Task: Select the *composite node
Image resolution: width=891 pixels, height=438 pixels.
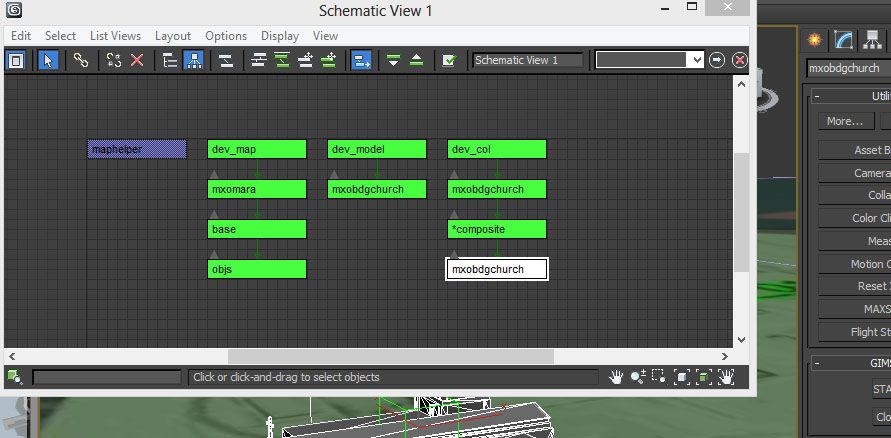Action: (x=497, y=230)
